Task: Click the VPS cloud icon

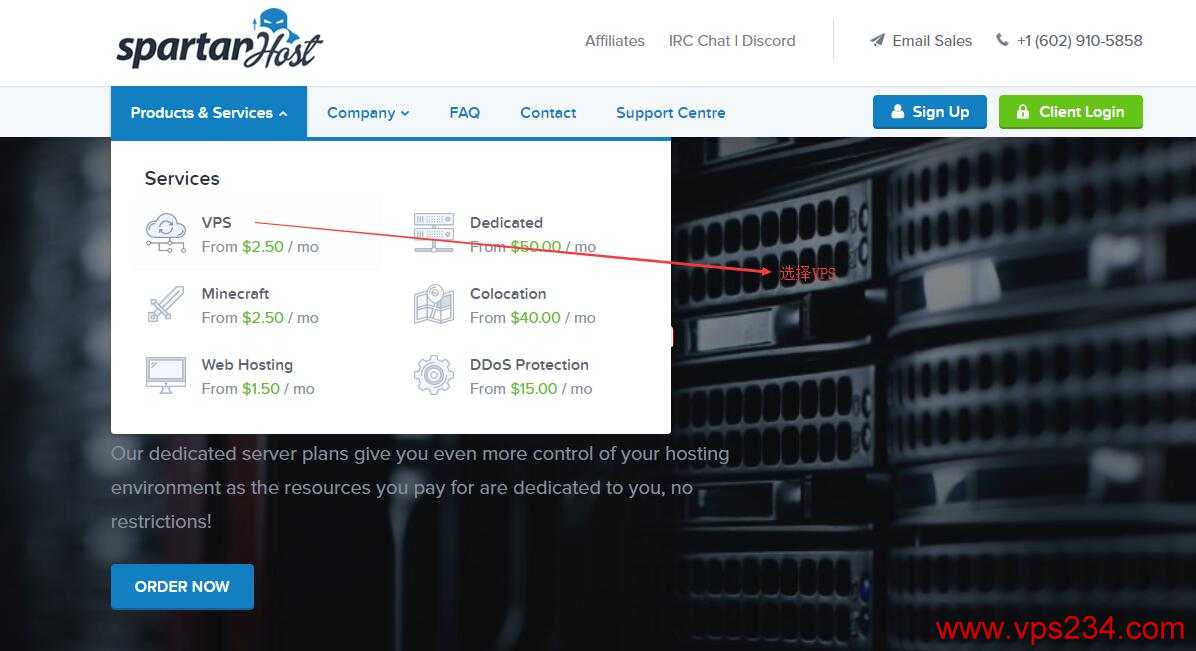Action: click(x=166, y=234)
